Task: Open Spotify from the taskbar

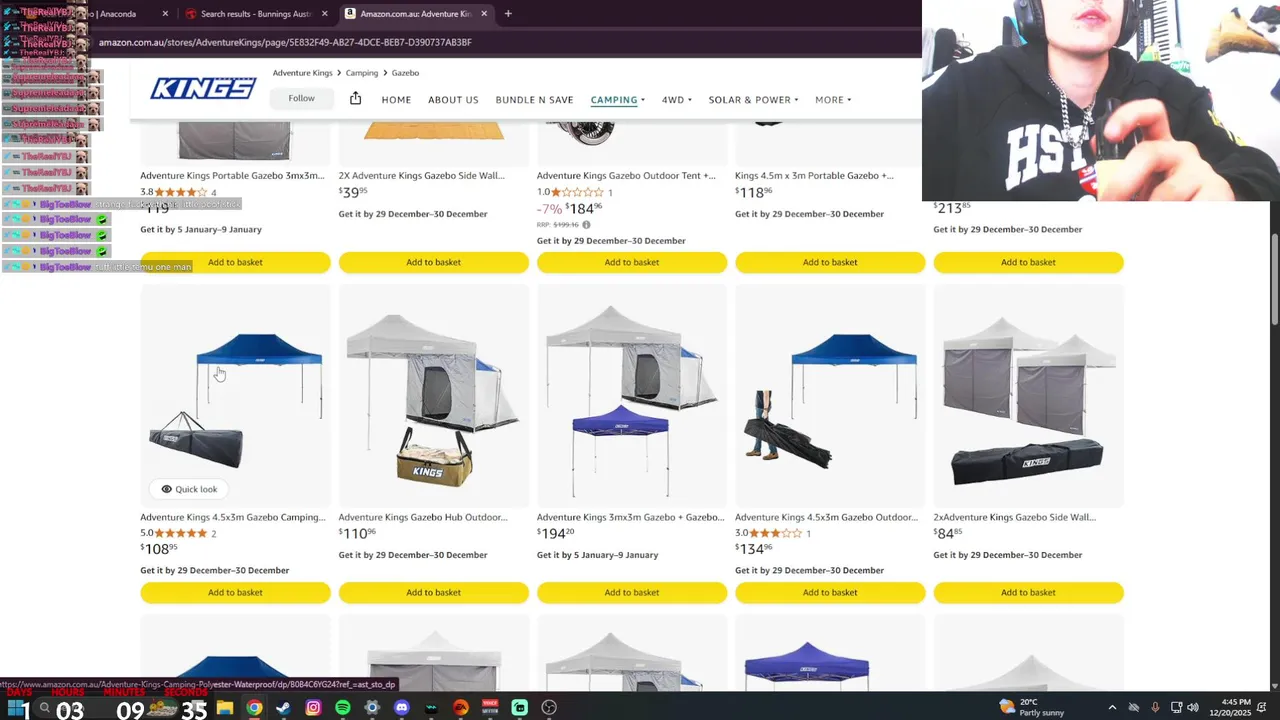Action: tap(343, 707)
